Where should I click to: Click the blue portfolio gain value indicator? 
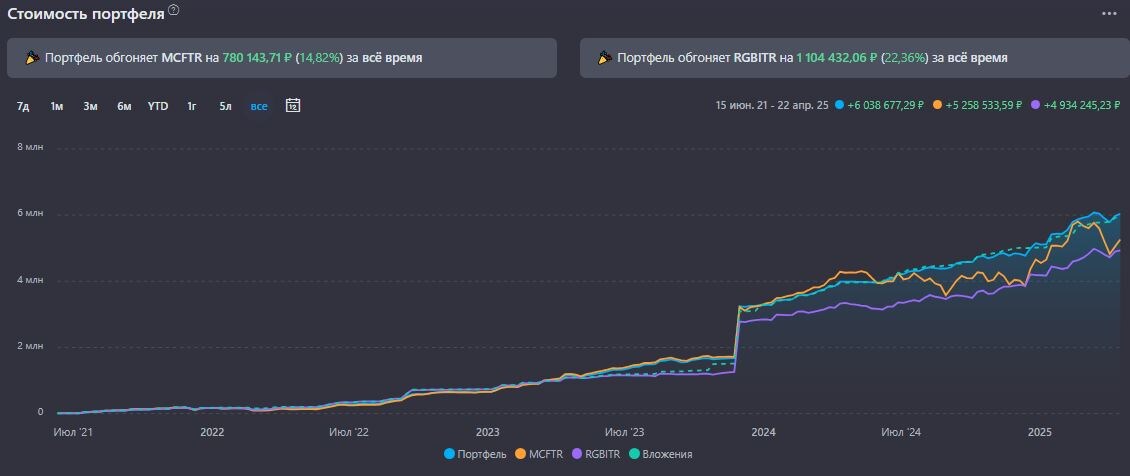click(879, 105)
